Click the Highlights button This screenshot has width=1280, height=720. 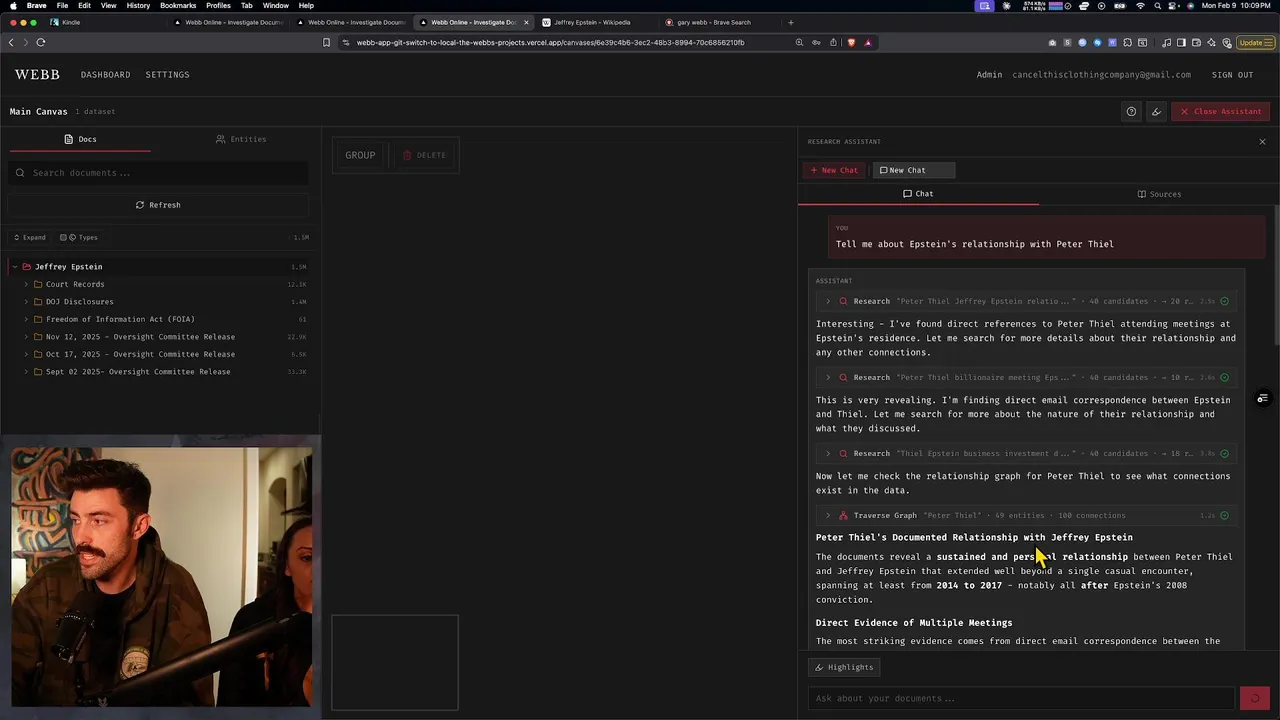[845, 667]
